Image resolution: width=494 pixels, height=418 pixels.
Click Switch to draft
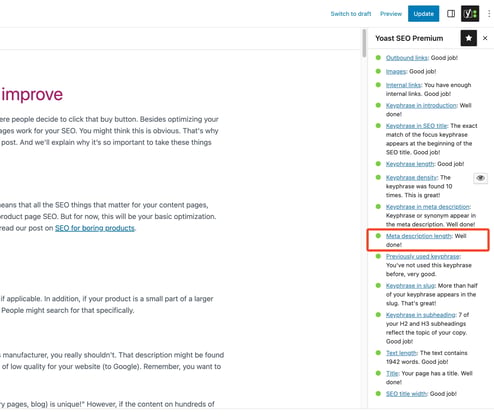coord(351,14)
